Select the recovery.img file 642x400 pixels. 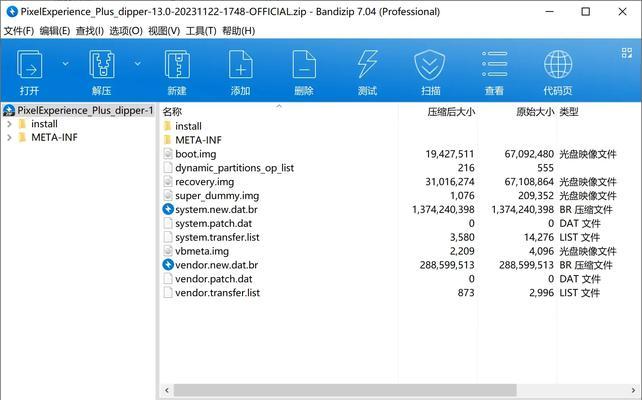click(205, 182)
